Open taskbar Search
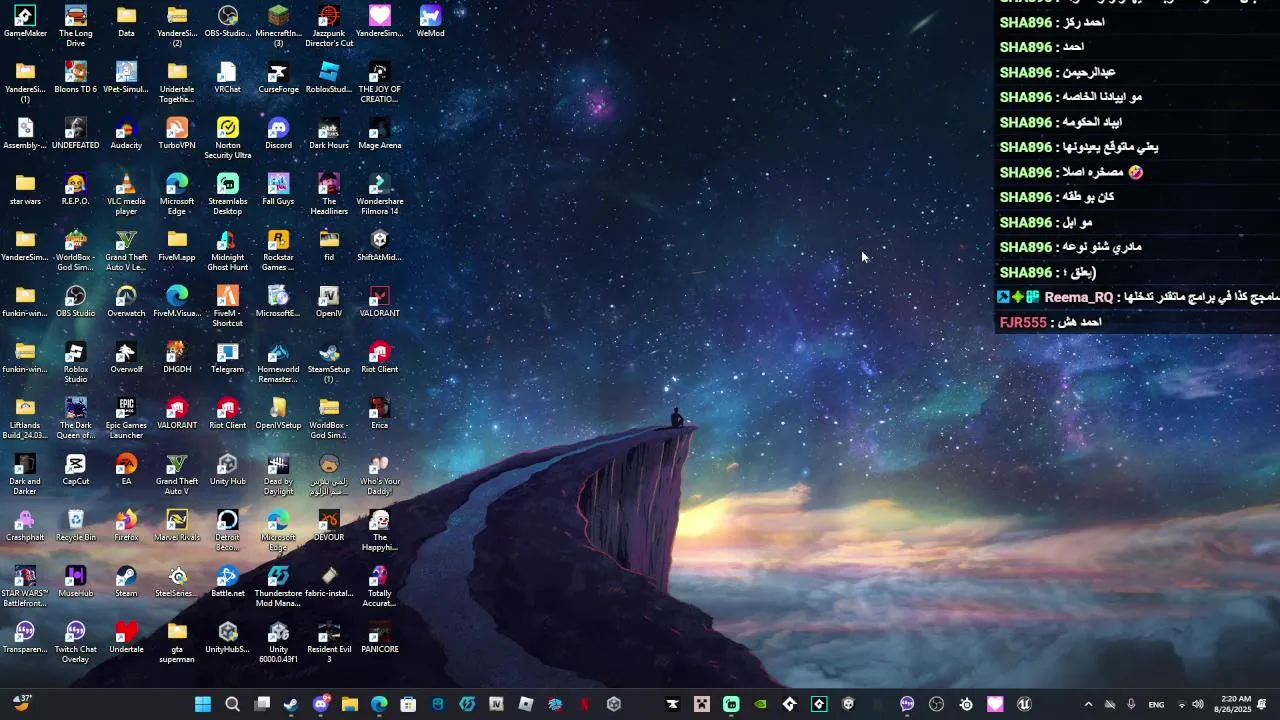 click(x=232, y=704)
